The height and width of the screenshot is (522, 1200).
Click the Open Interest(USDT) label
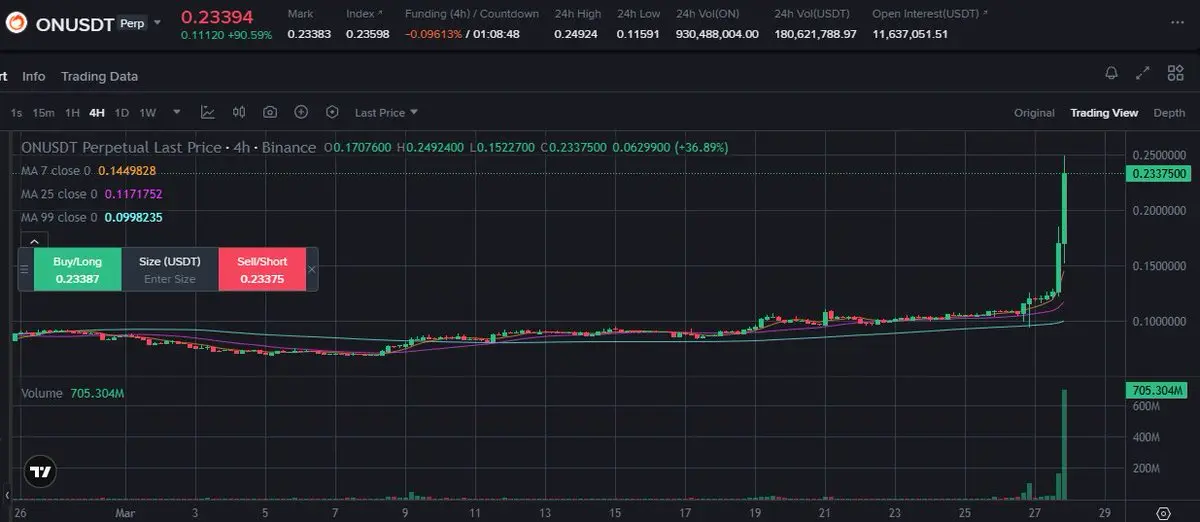(x=930, y=14)
